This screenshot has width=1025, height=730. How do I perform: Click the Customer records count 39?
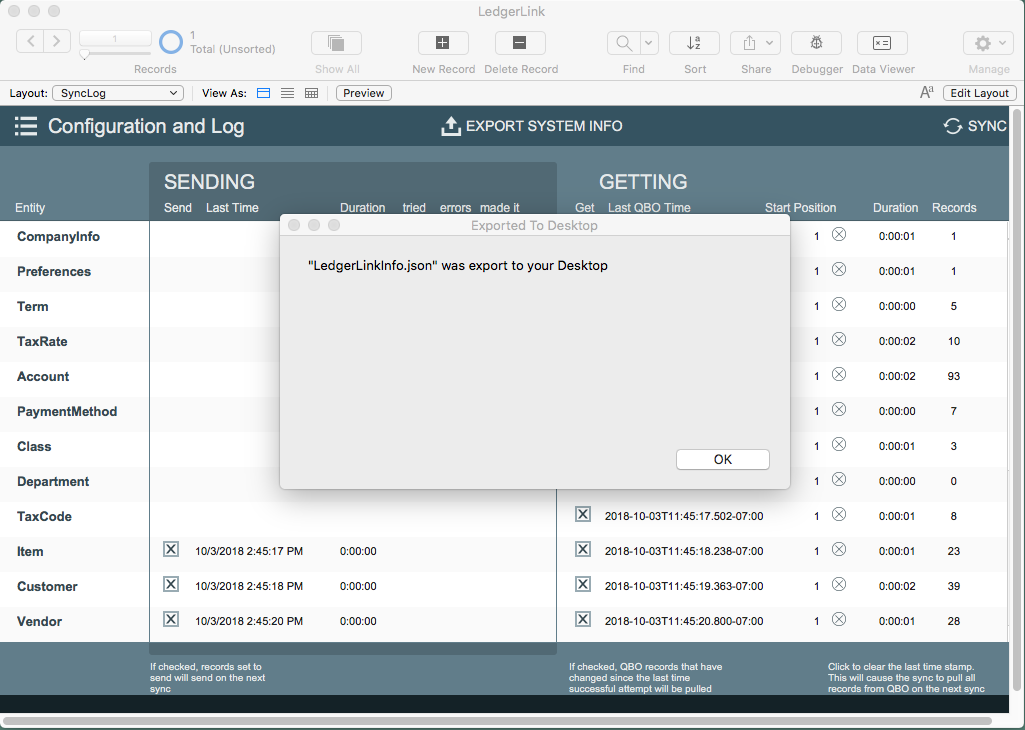954,586
